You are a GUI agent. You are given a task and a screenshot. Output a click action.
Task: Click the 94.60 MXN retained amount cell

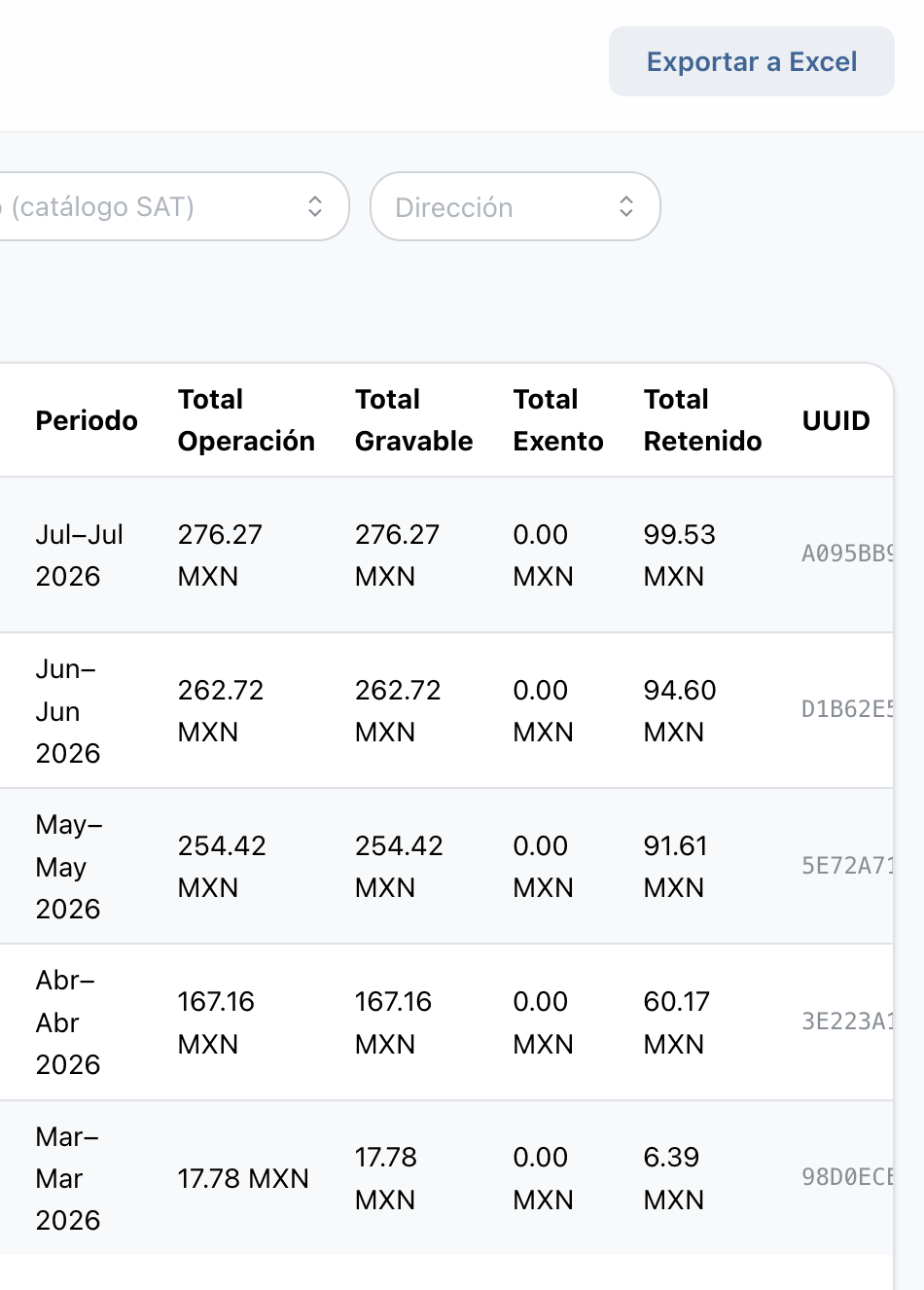click(x=680, y=710)
